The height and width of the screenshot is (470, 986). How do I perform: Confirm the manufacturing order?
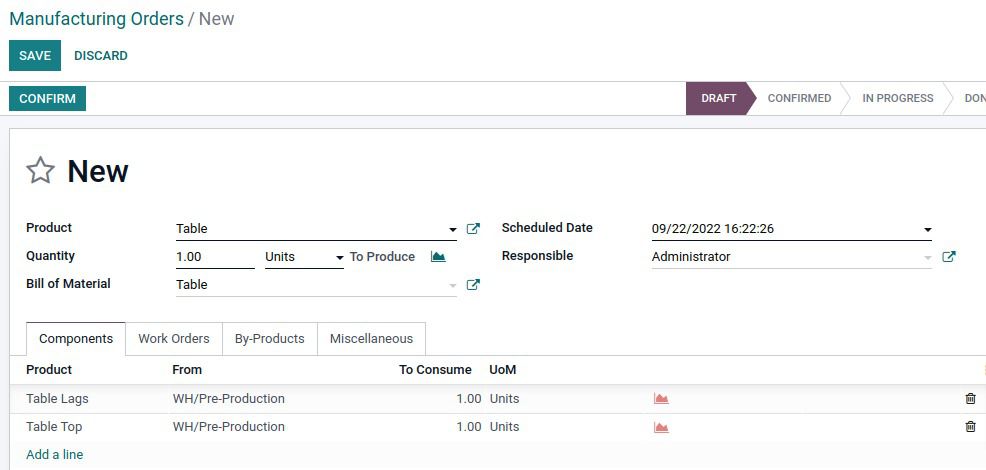[47, 99]
